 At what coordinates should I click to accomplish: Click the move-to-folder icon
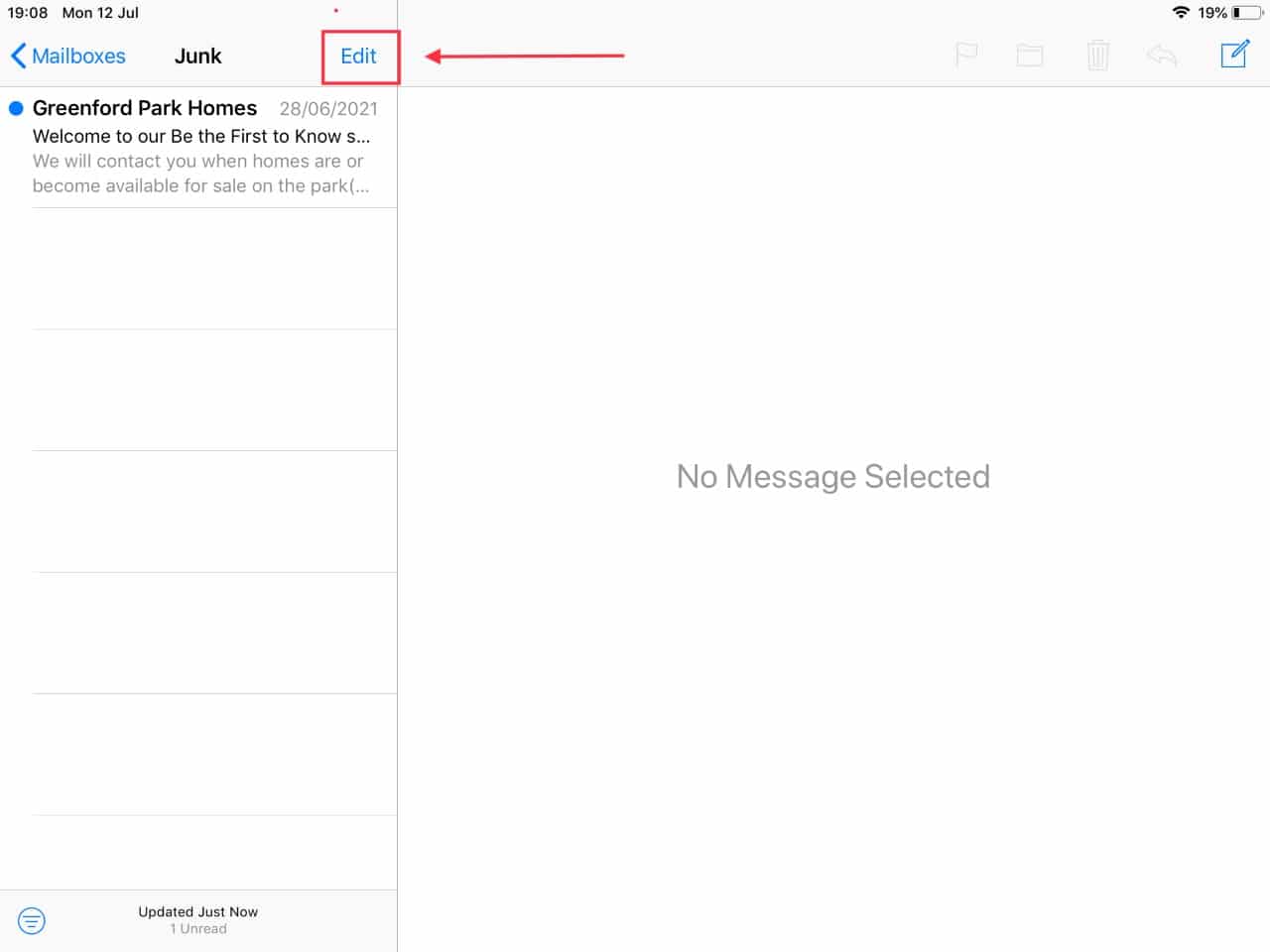(x=1030, y=56)
